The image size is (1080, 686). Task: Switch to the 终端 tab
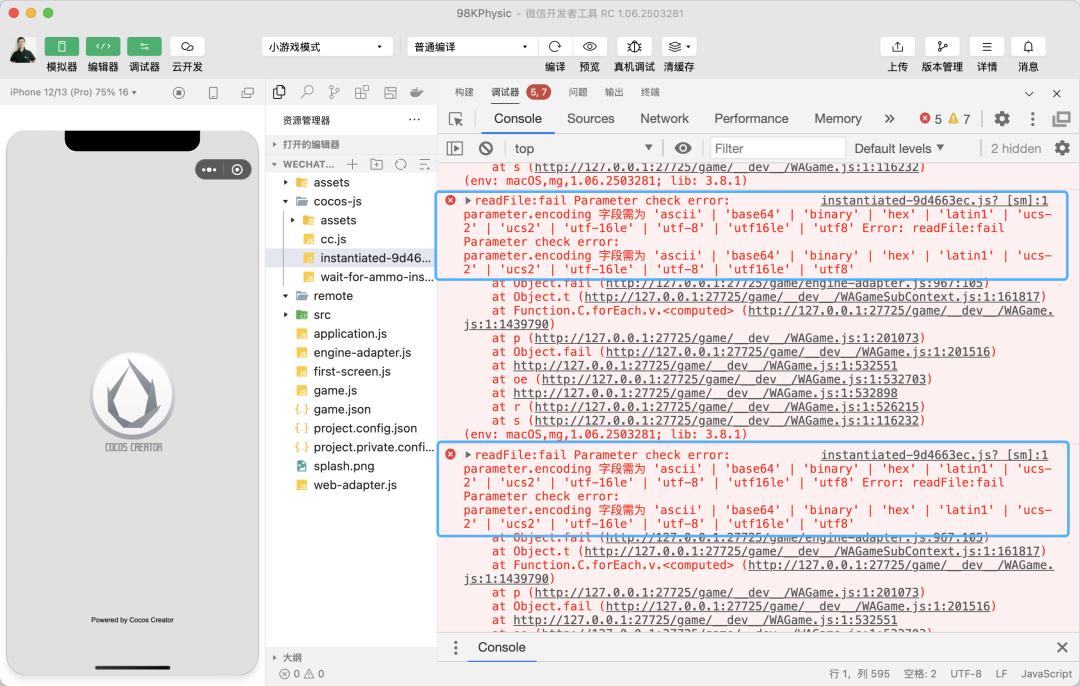click(650, 92)
